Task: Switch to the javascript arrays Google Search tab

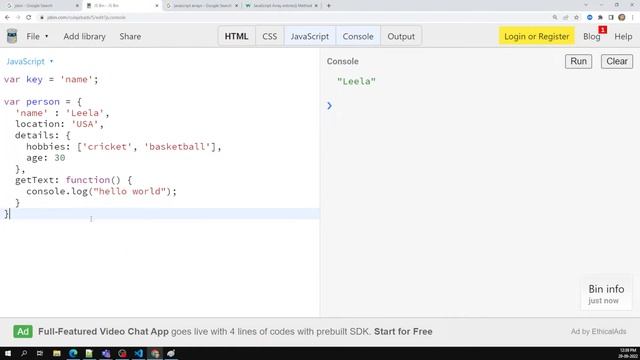Action: click(201, 6)
